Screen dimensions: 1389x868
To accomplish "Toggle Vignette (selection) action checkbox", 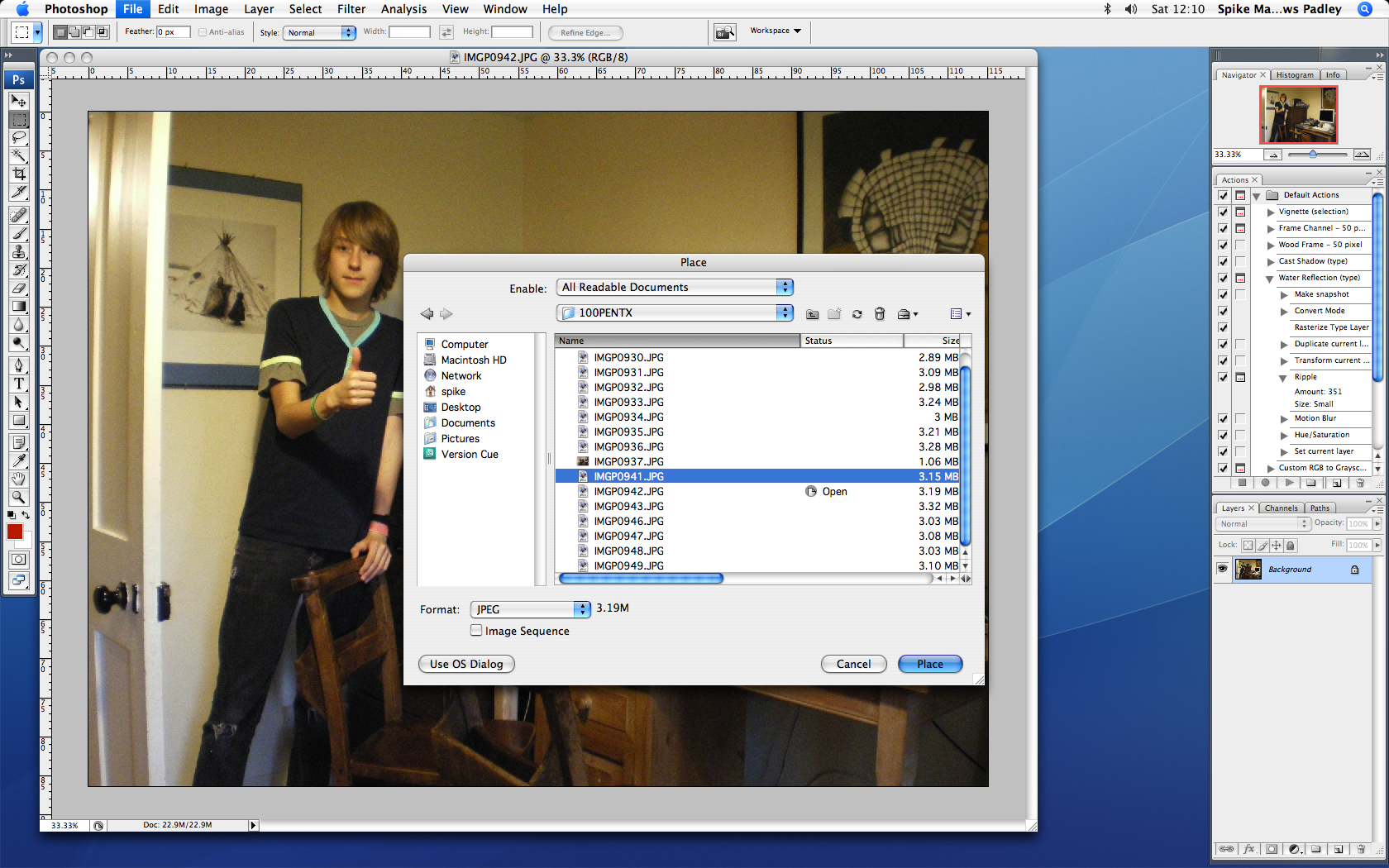I will [1223, 212].
